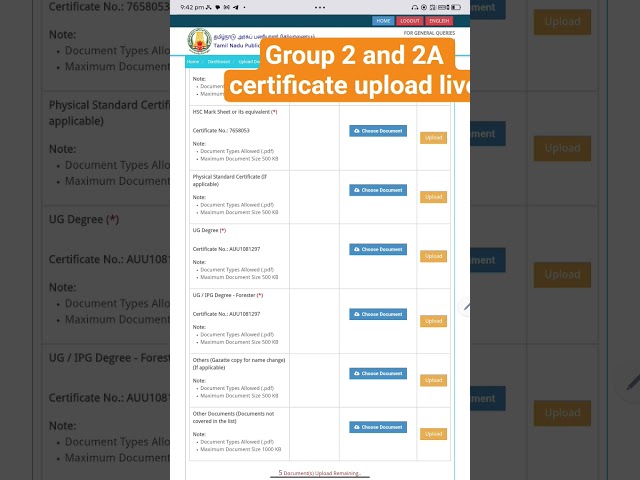
Task: Select 'Physical Standard Certificate (If applicable)' label
Action: tap(229, 180)
